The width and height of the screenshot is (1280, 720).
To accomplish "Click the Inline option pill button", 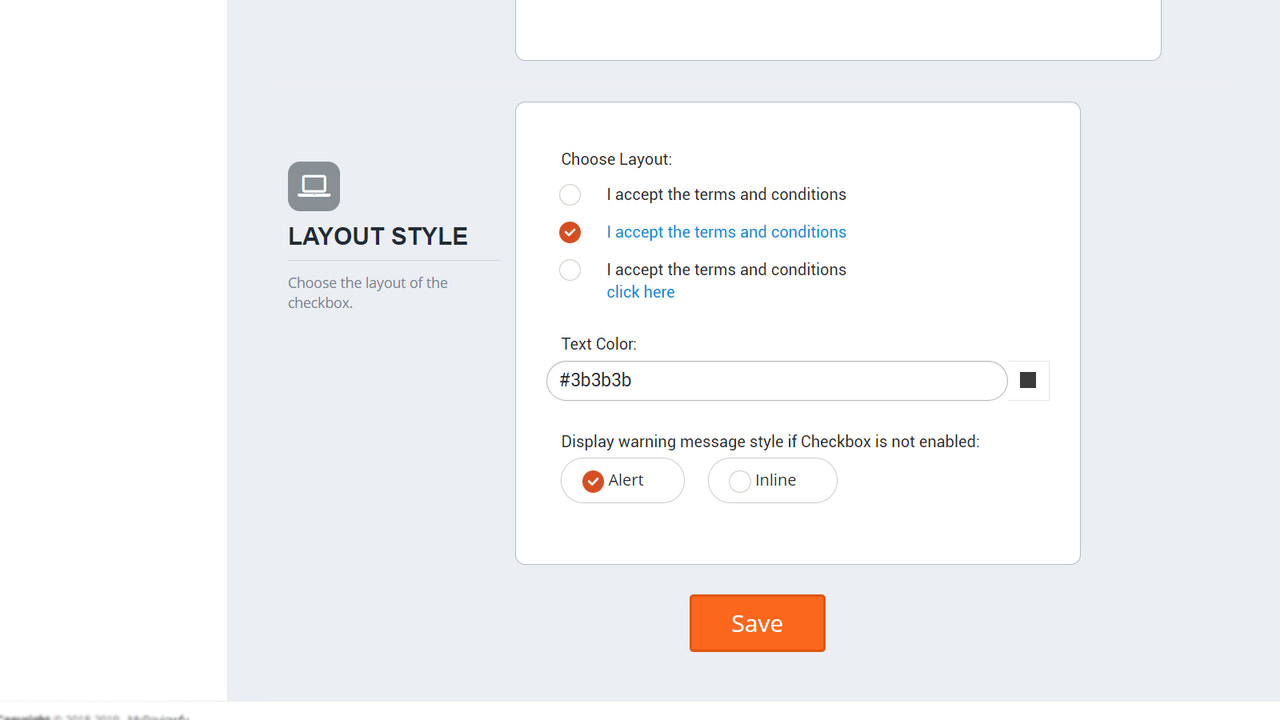I will point(772,480).
